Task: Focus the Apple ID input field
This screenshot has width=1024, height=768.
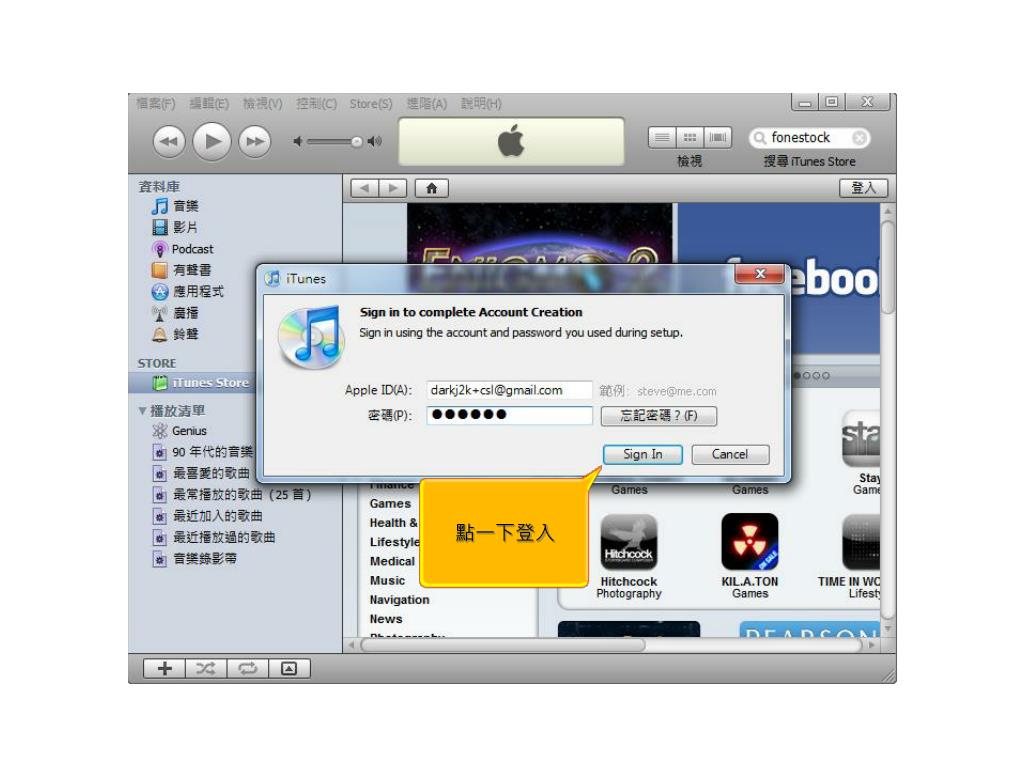Action: (x=509, y=390)
